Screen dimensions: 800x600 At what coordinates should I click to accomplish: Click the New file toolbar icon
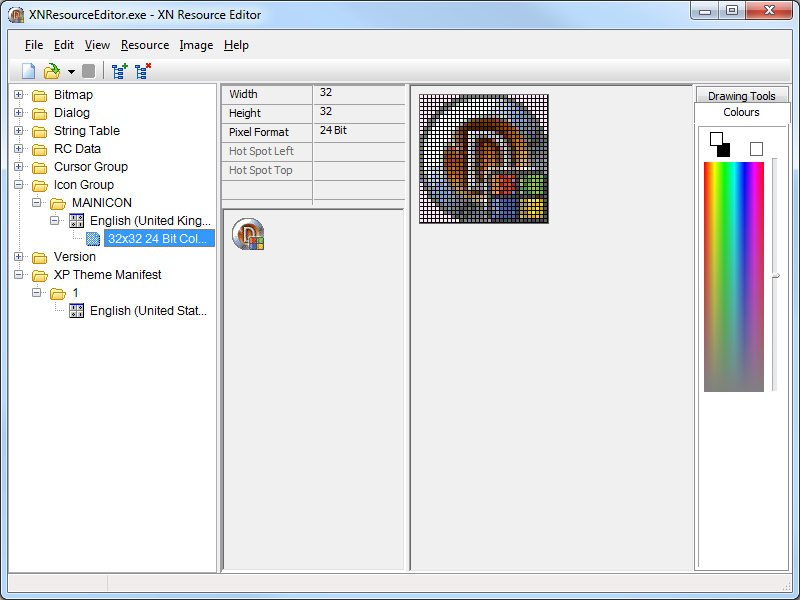(x=28, y=71)
